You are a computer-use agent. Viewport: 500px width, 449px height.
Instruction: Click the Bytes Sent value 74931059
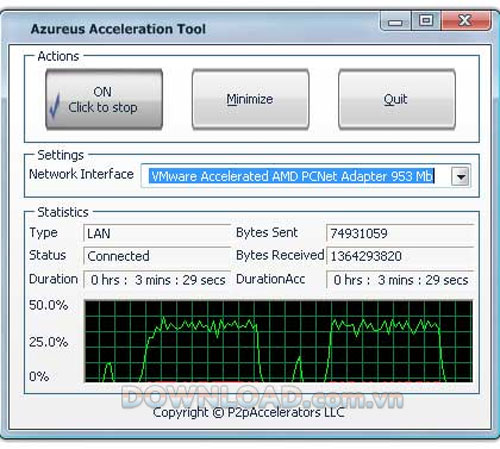pos(400,233)
